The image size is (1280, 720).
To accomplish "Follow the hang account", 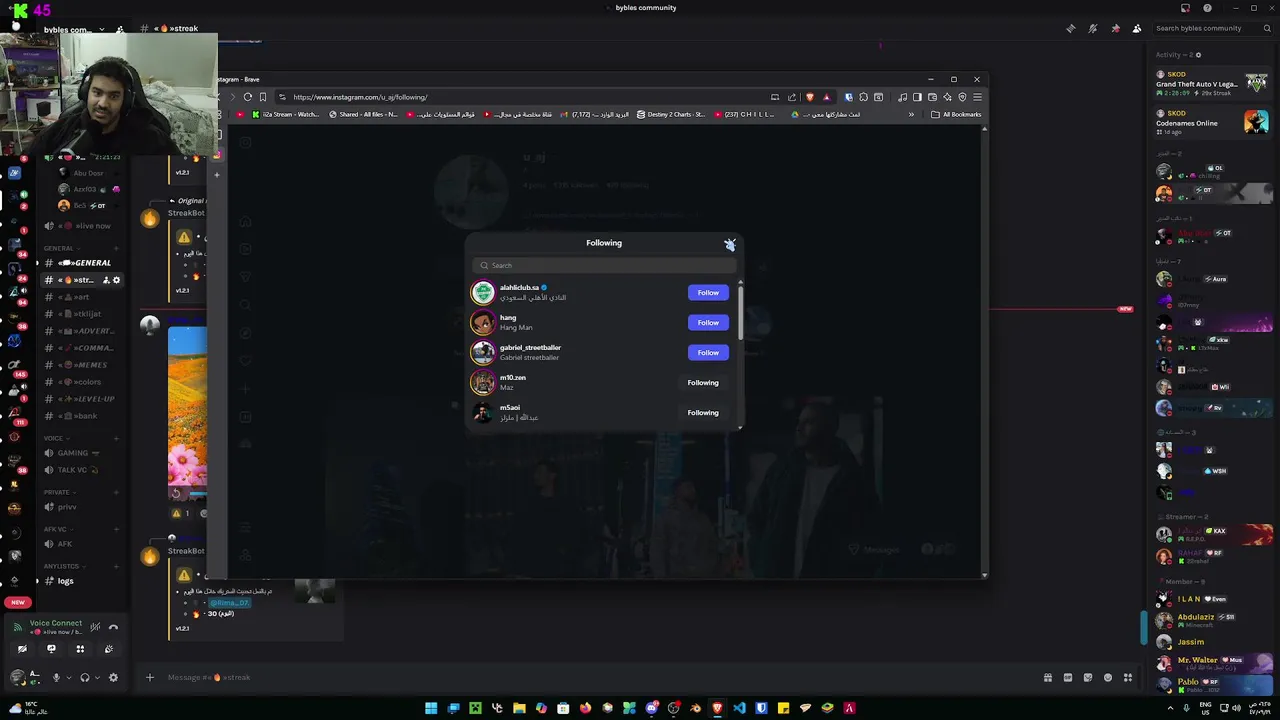I will [x=708, y=322].
